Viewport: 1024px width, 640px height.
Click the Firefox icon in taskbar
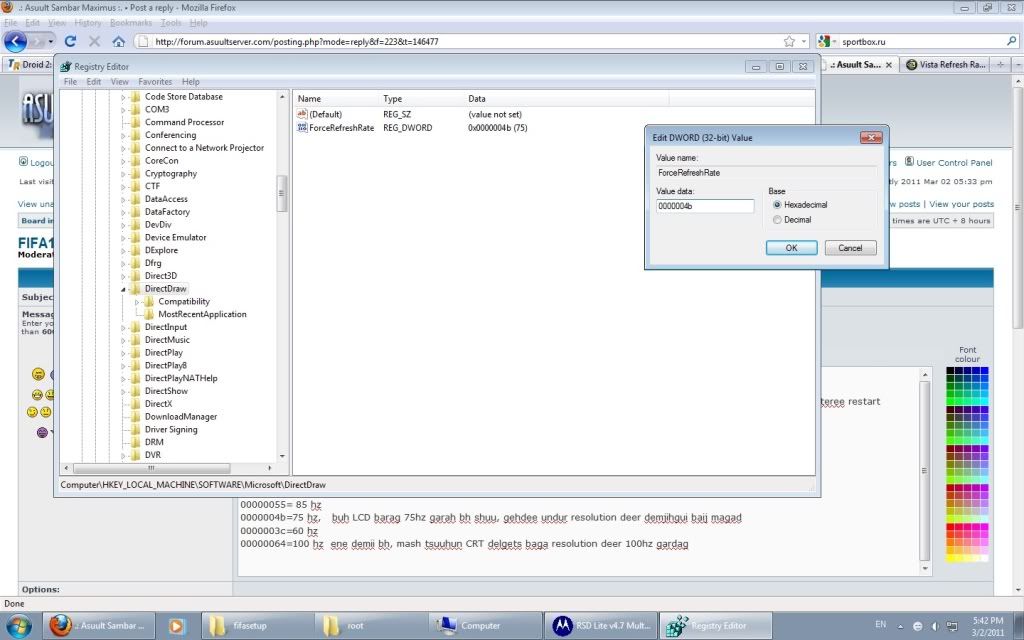coord(62,626)
